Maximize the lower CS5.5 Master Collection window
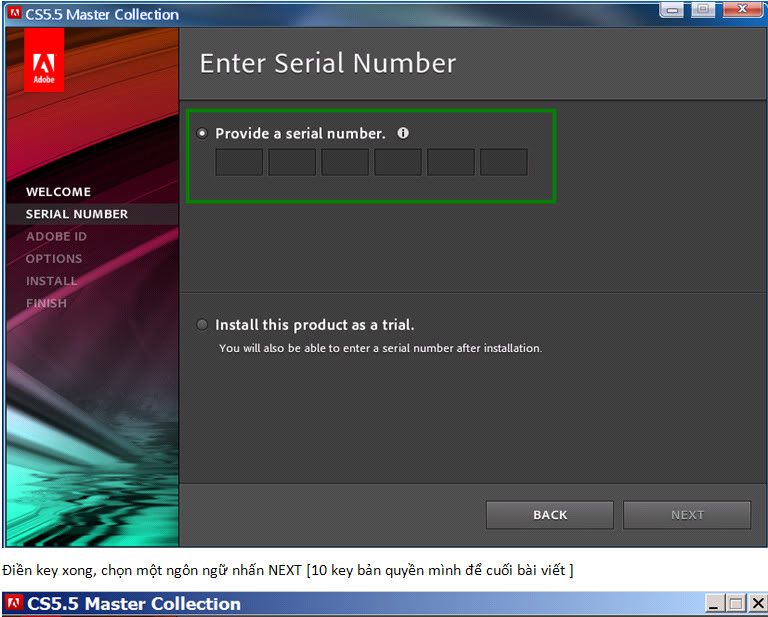This screenshot has height=617, width=768. (x=735, y=603)
